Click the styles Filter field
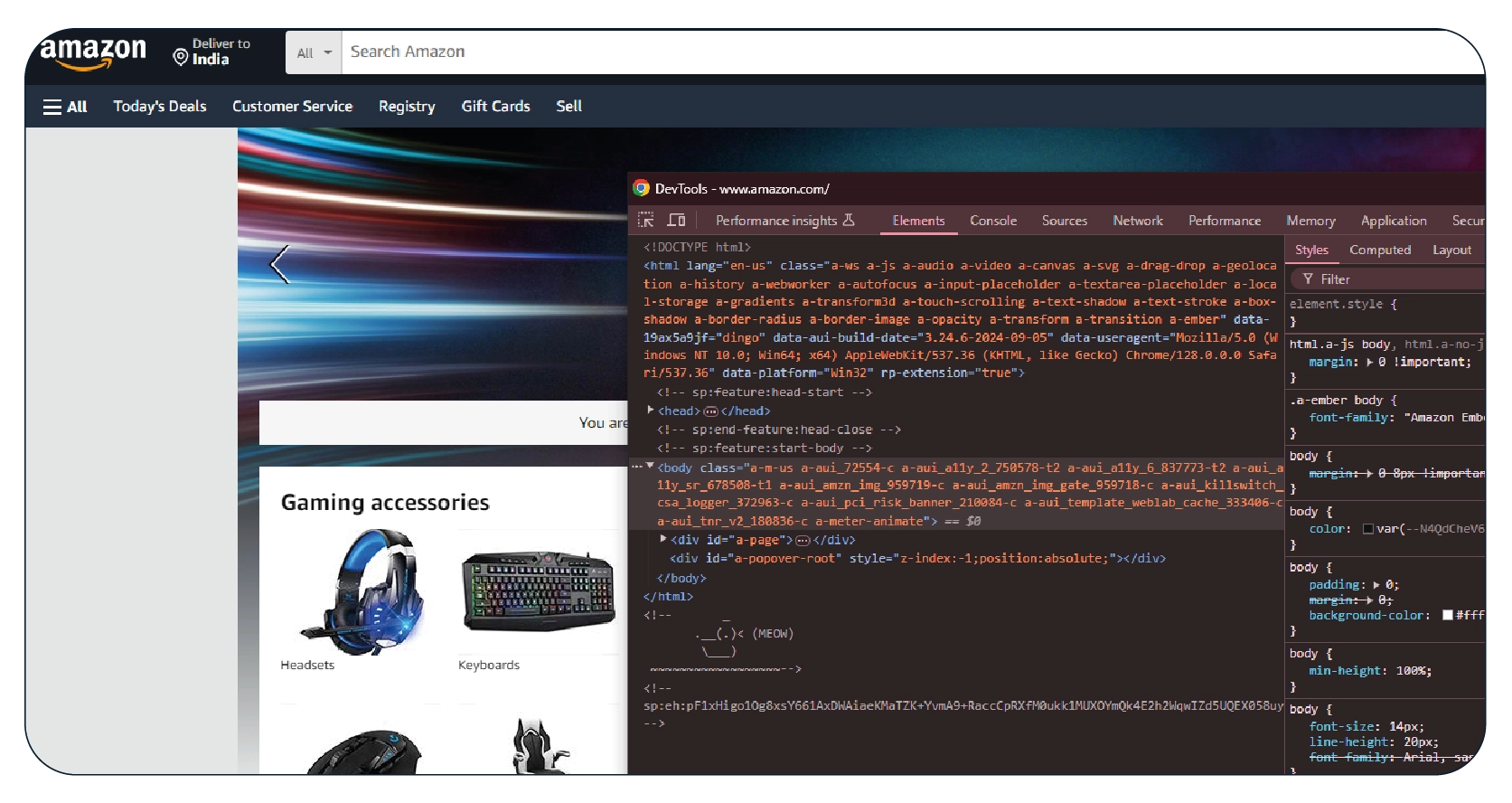Image resolution: width=1512 pixels, height=803 pixels. (x=1388, y=279)
